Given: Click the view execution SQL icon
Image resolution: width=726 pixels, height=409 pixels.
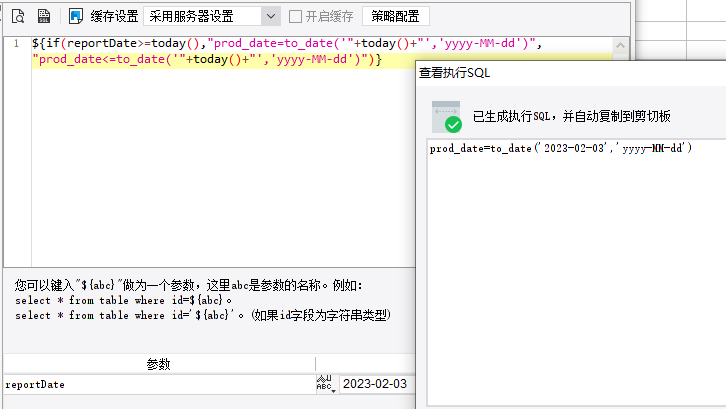Looking at the screenshot, I should 44,16.
